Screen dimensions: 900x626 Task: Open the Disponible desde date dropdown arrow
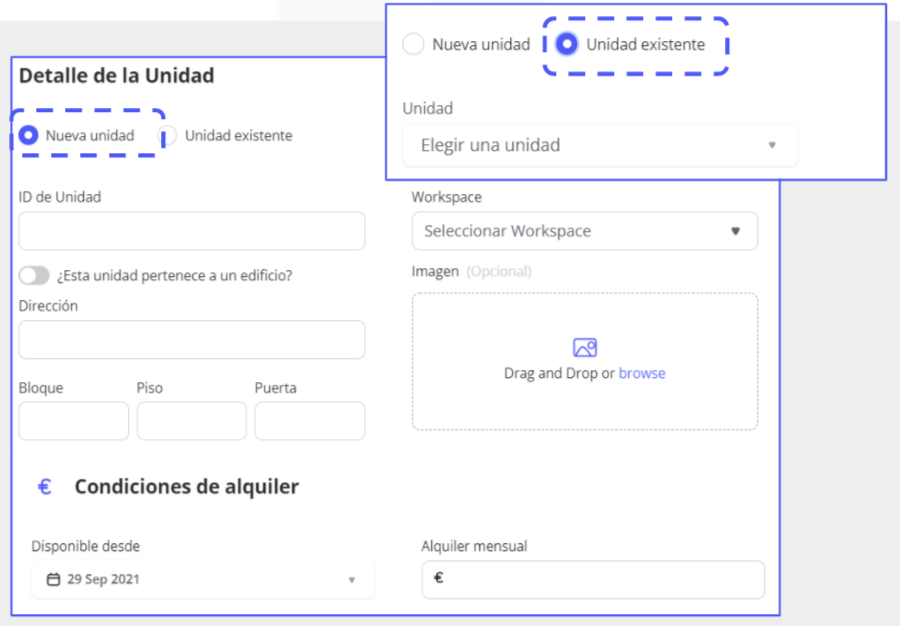pos(351,580)
